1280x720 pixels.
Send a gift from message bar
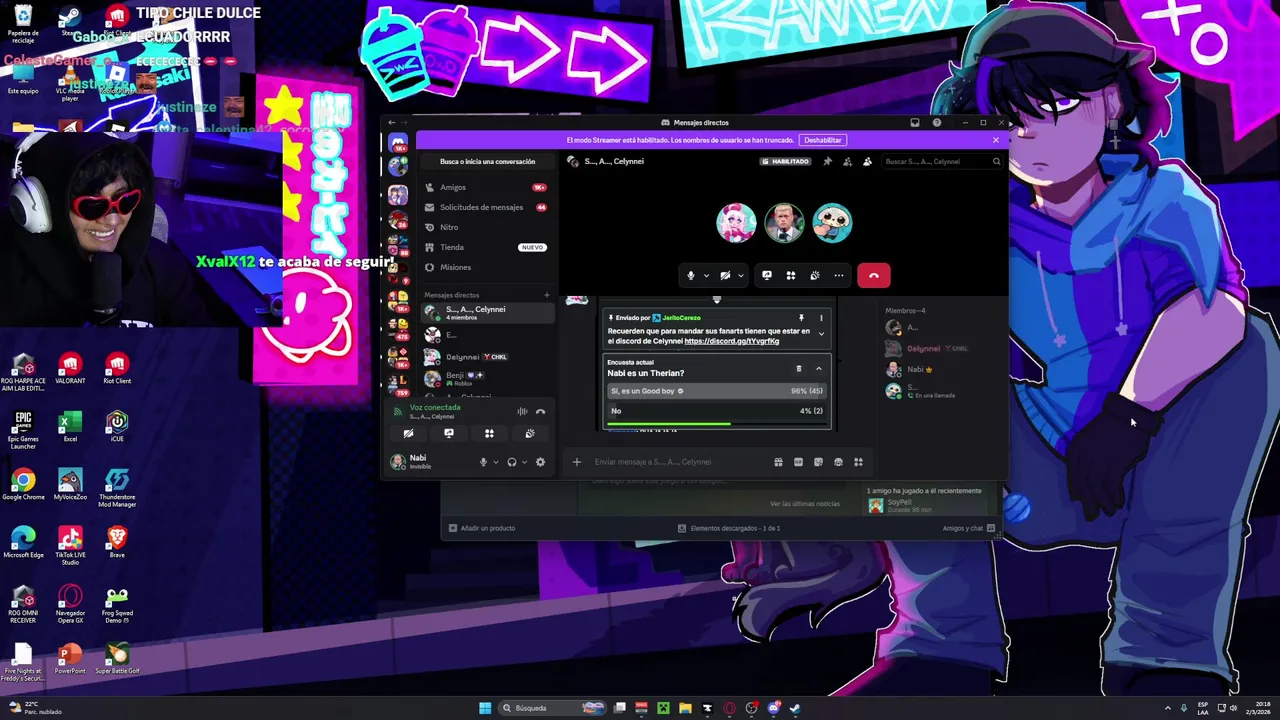pos(778,462)
